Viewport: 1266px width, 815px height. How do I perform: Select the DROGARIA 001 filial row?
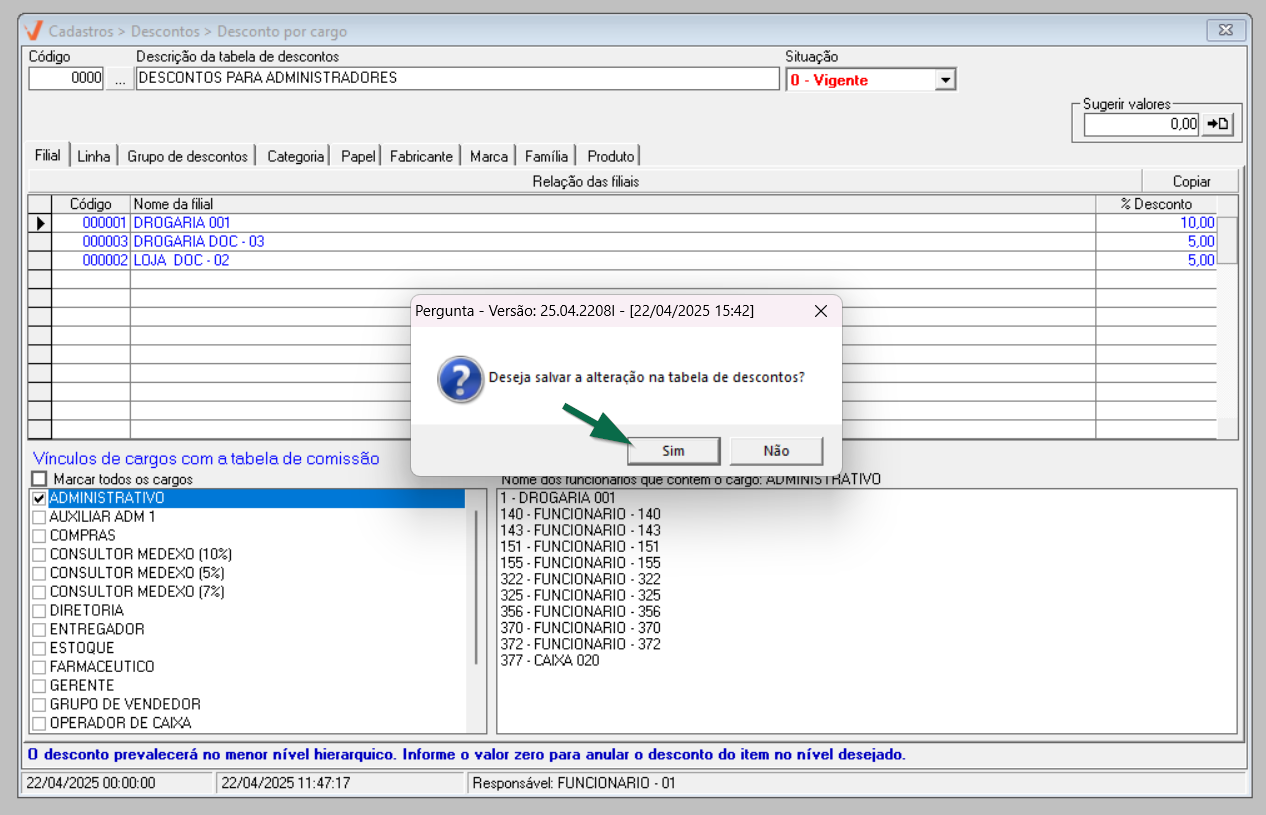point(622,223)
